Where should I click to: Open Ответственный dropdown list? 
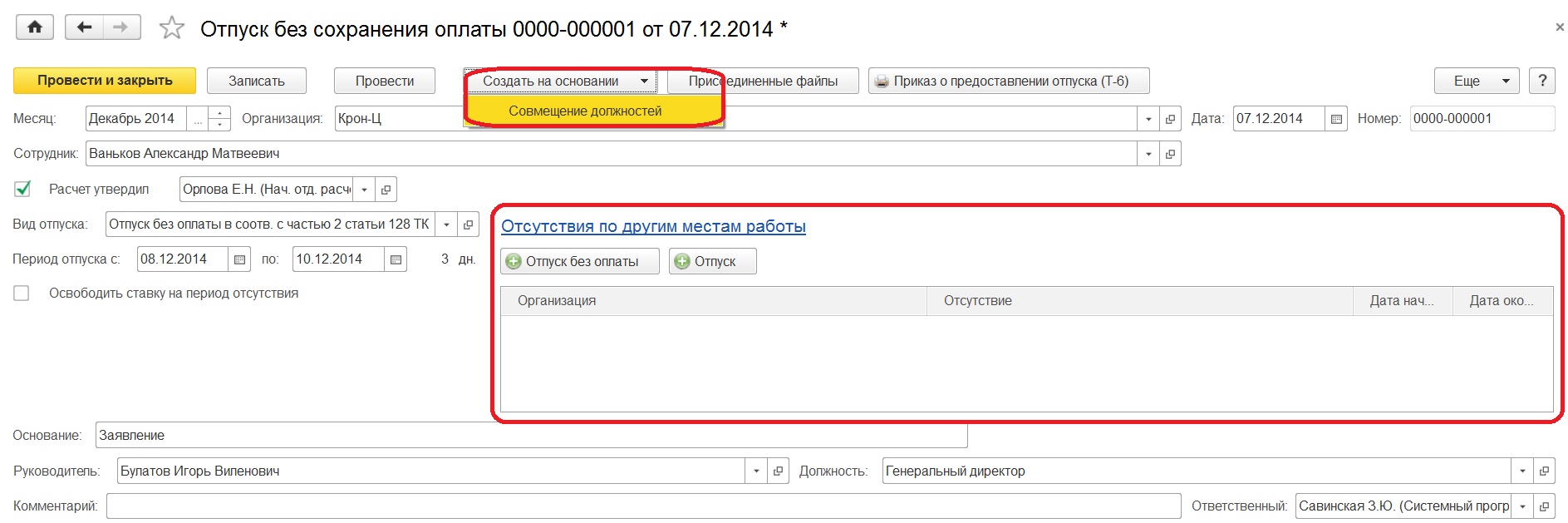tap(1522, 506)
